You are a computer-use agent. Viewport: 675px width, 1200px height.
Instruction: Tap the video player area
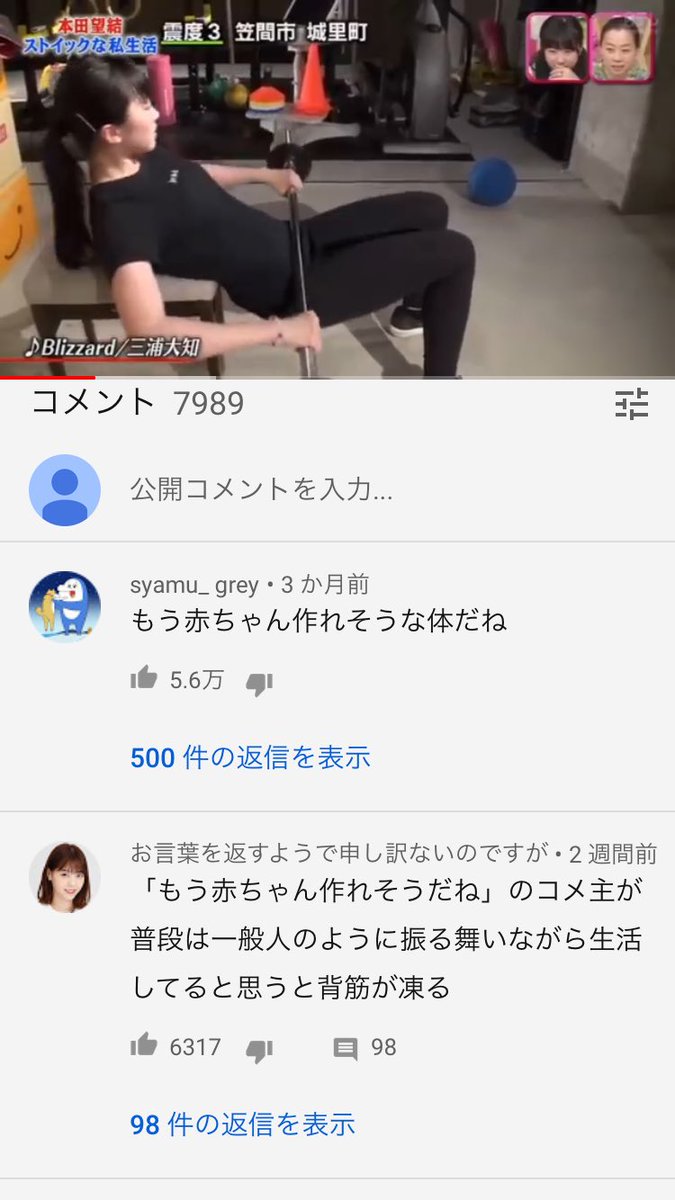(337, 188)
